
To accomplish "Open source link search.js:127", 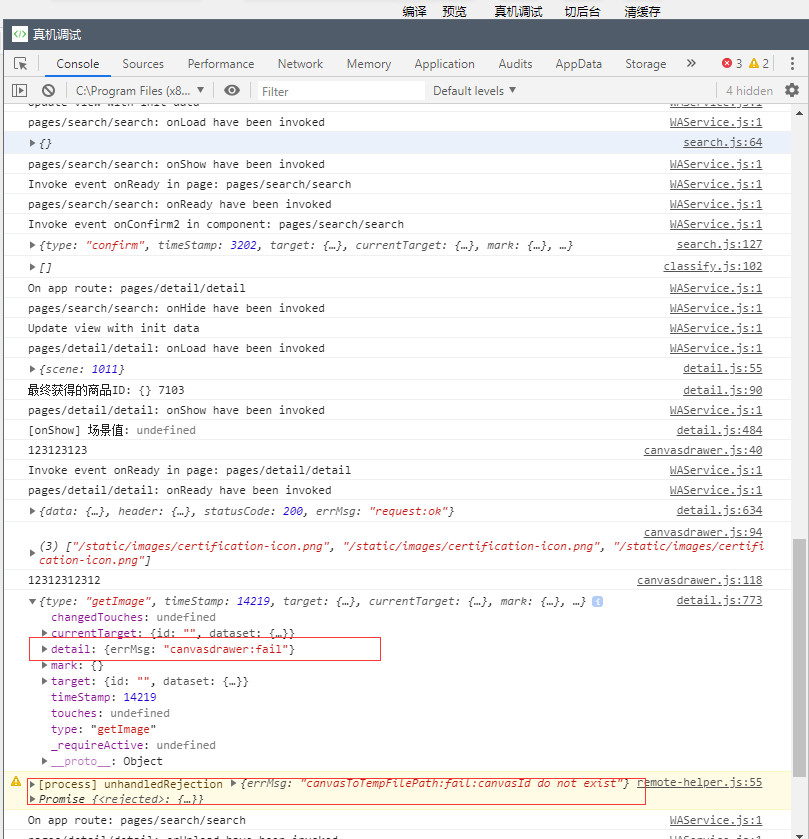I will coord(719,244).
